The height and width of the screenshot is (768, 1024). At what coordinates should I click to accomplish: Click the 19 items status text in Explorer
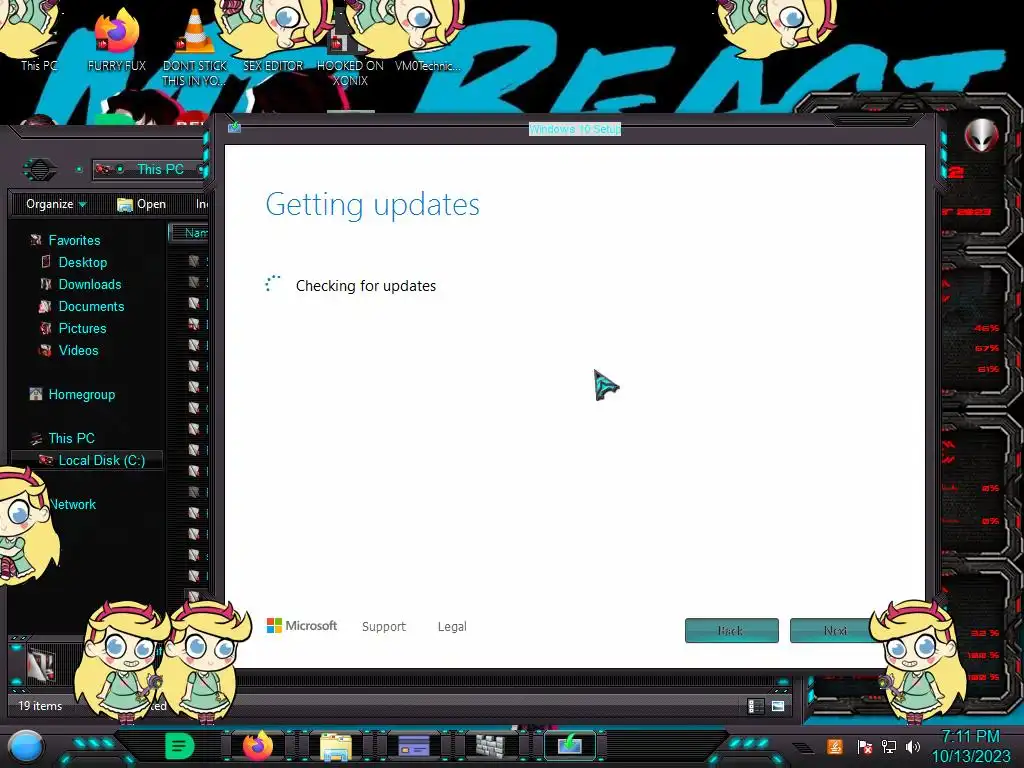tap(40, 706)
